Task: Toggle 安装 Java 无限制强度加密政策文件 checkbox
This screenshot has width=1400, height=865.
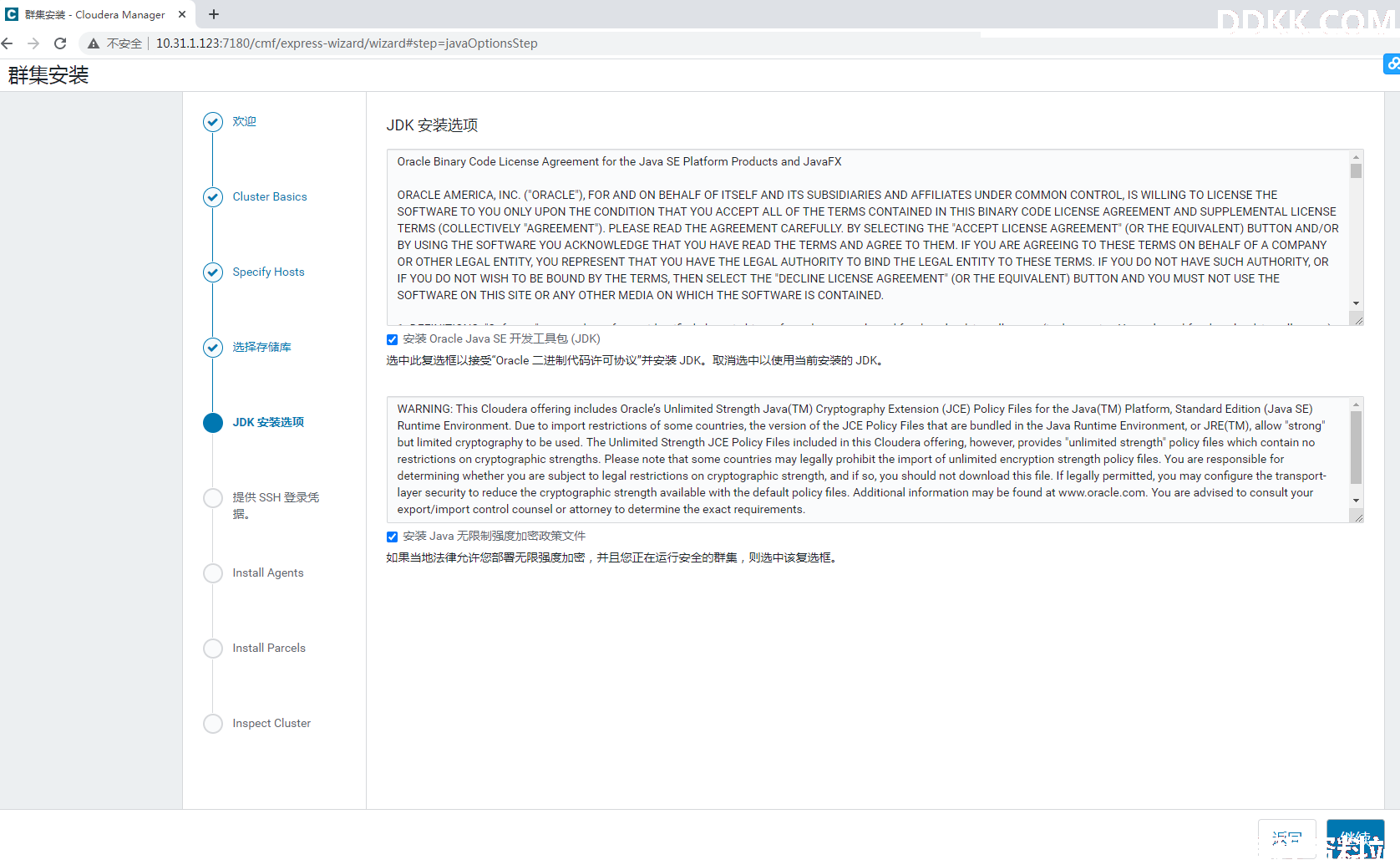Action: click(x=392, y=537)
